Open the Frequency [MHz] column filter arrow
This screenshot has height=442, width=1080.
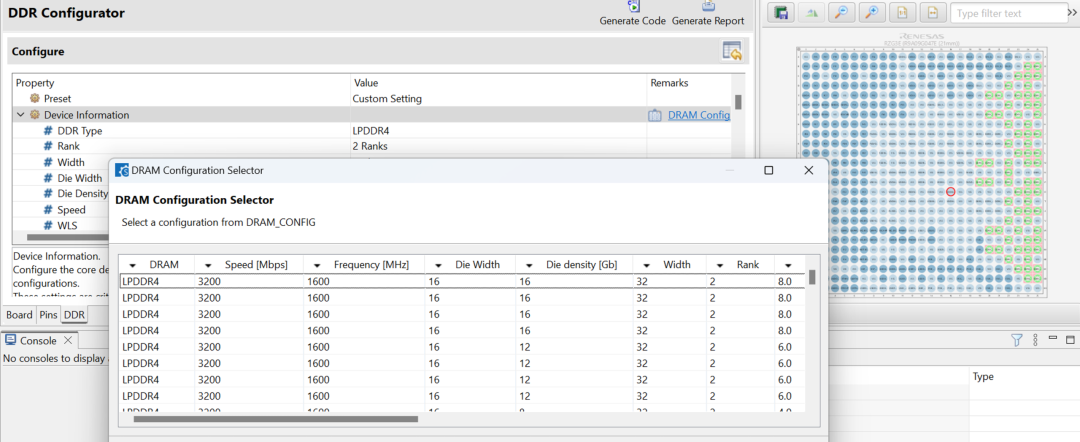(x=317, y=265)
